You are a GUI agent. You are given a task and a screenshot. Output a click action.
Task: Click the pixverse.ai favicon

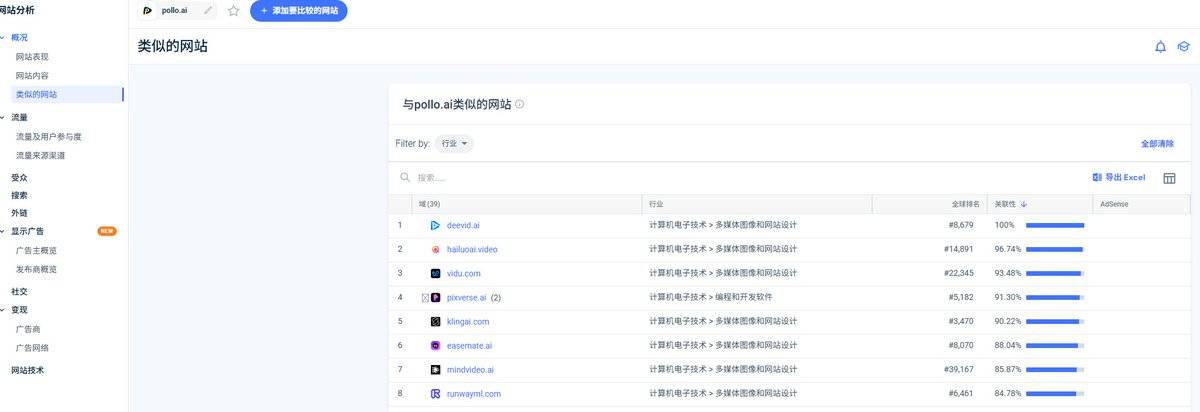point(436,297)
